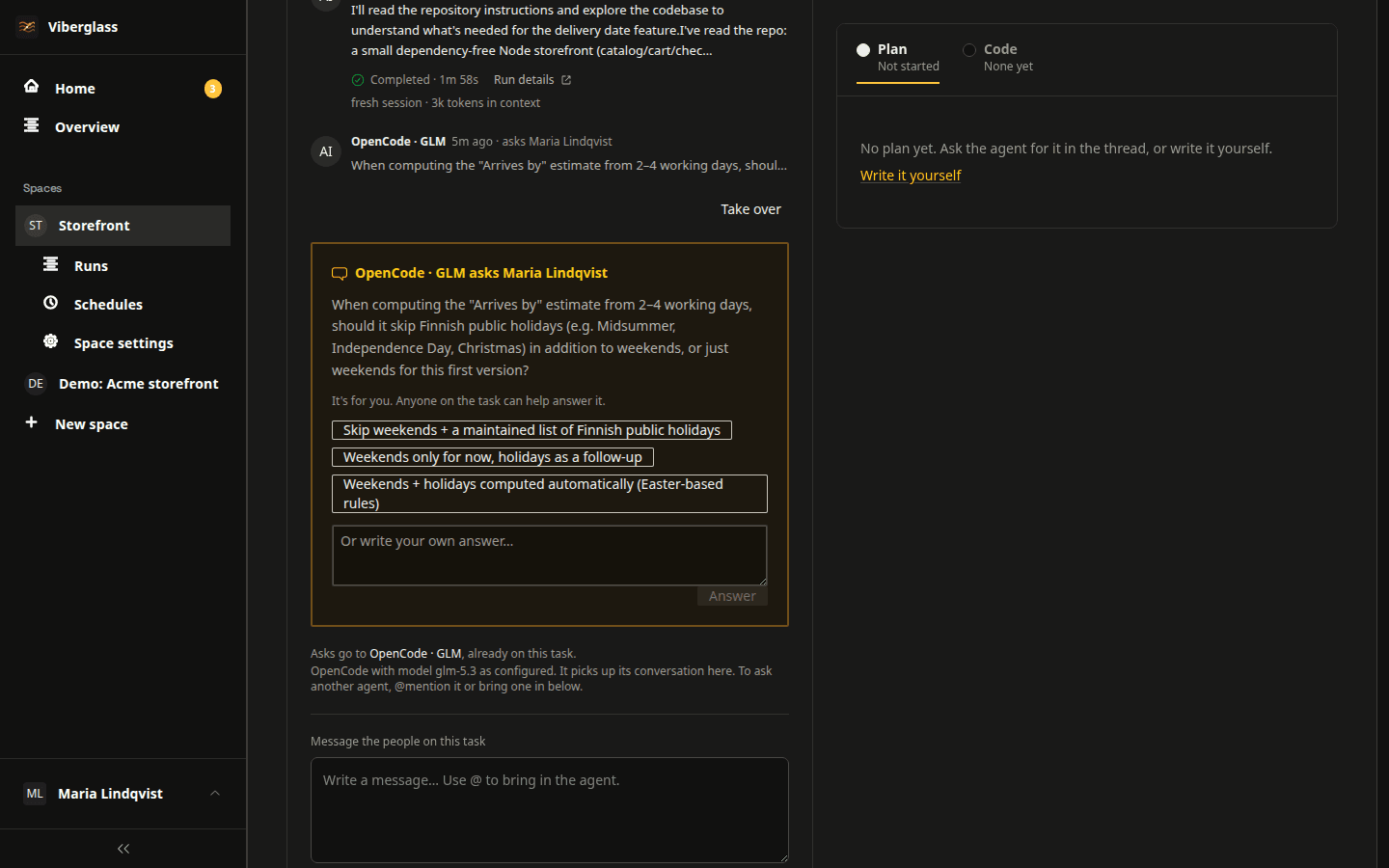Viewport: 1389px width, 868px height.
Task: Choose Skip weekends + maintained Finnish holidays list
Action: click(x=531, y=430)
